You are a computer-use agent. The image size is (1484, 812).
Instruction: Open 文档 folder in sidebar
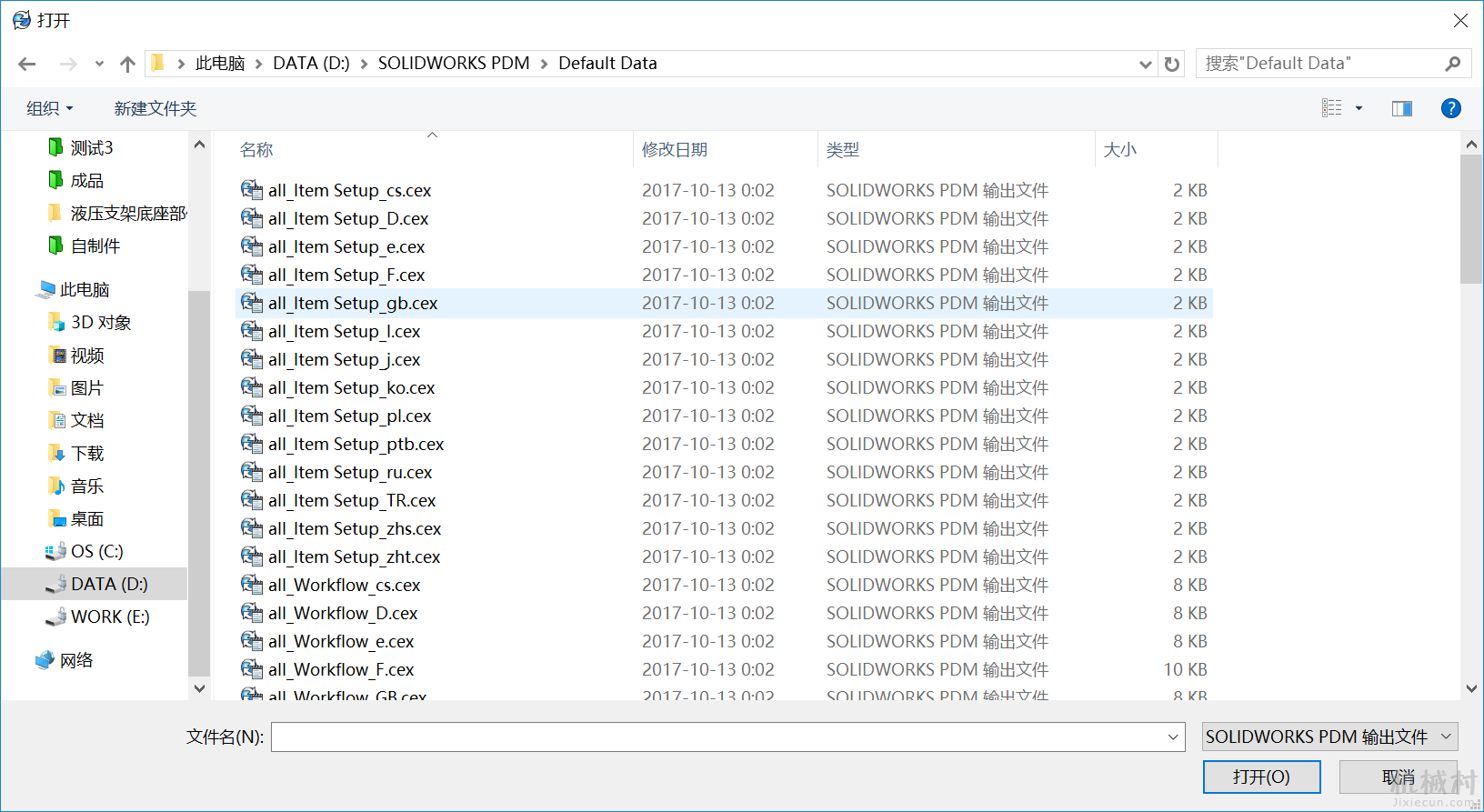pos(87,420)
